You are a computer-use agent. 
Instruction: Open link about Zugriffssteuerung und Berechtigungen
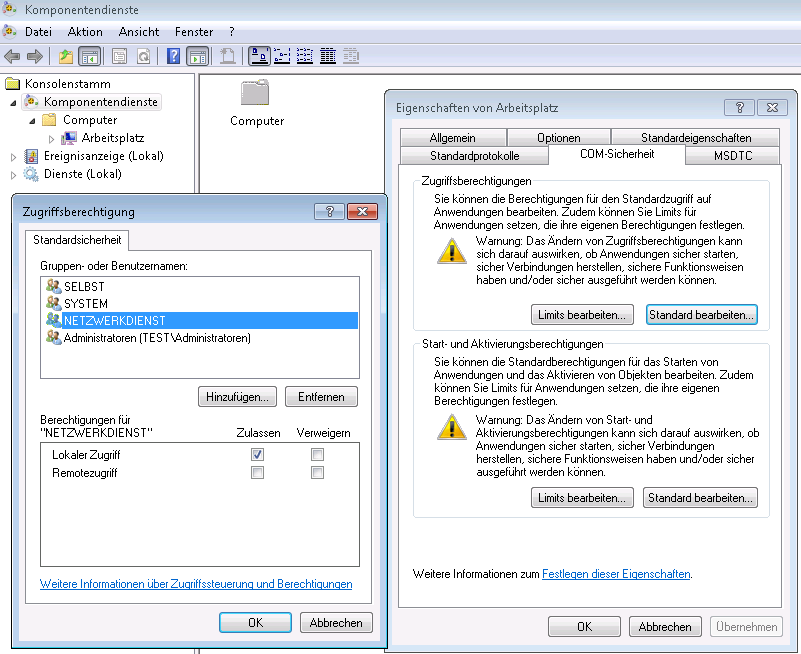196,584
